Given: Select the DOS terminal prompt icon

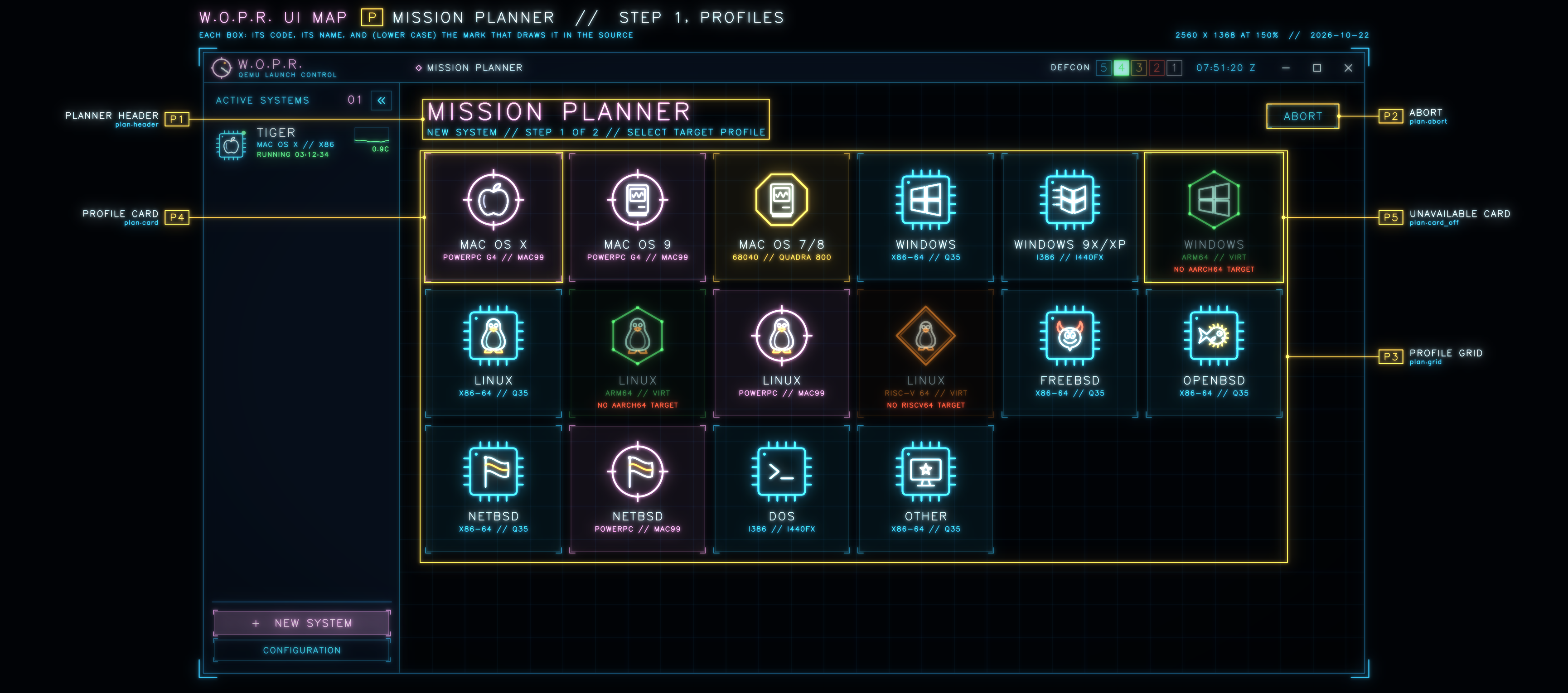Looking at the screenshot, I should [782, 471].
